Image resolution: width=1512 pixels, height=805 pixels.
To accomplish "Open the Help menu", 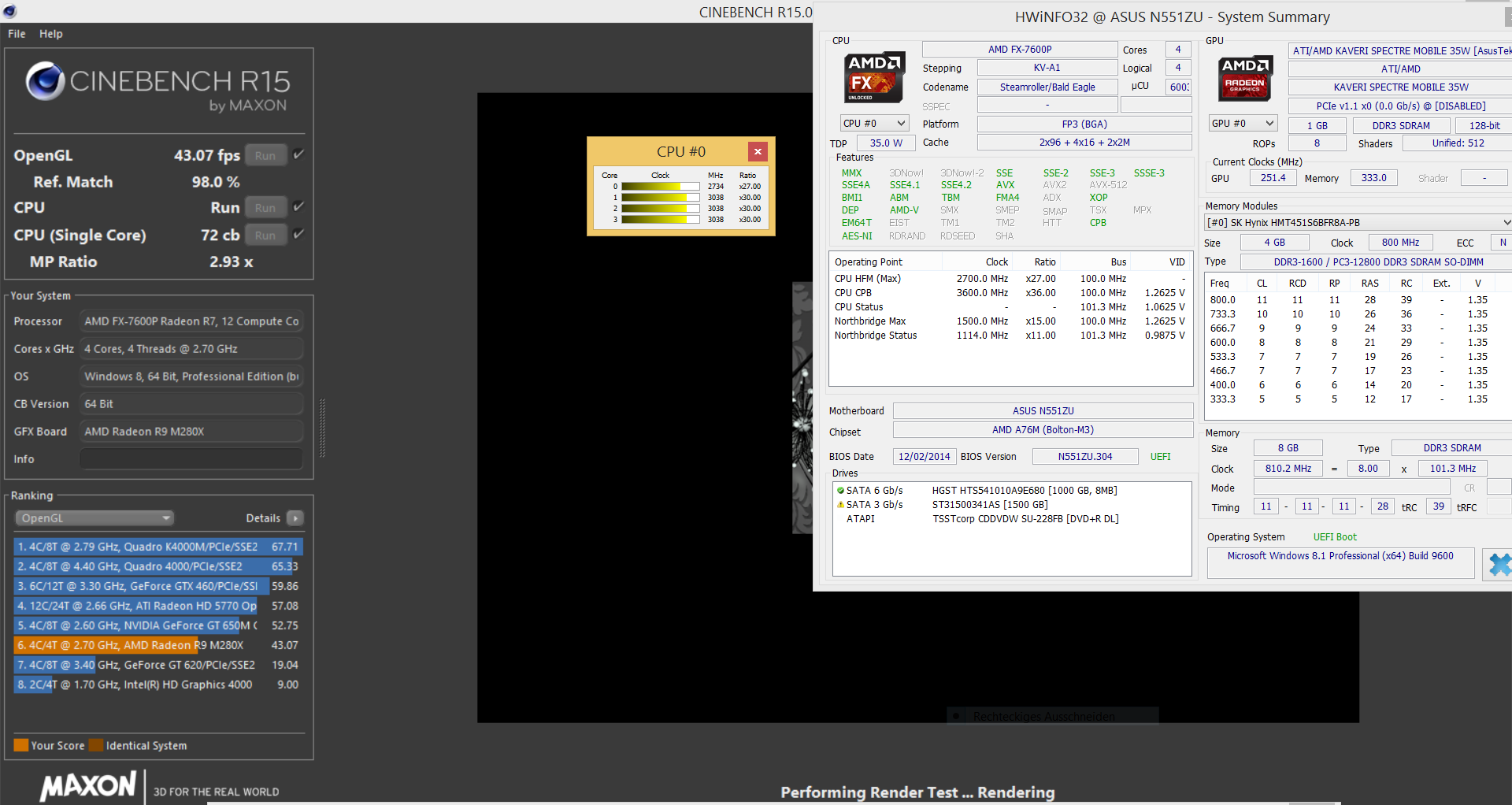I will tap(51, 34).
